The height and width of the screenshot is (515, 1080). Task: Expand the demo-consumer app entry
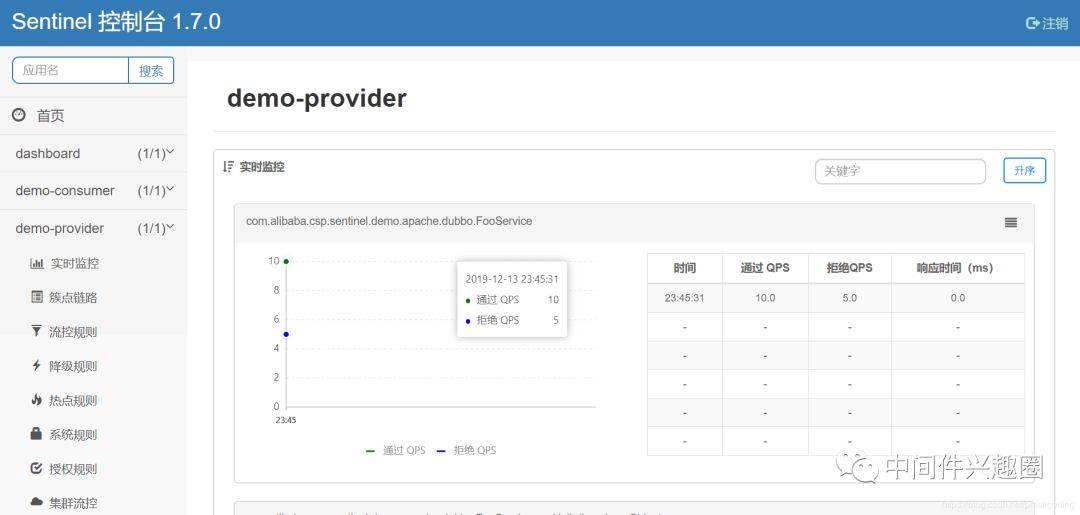pyautogui.click(x=93, y=191)
